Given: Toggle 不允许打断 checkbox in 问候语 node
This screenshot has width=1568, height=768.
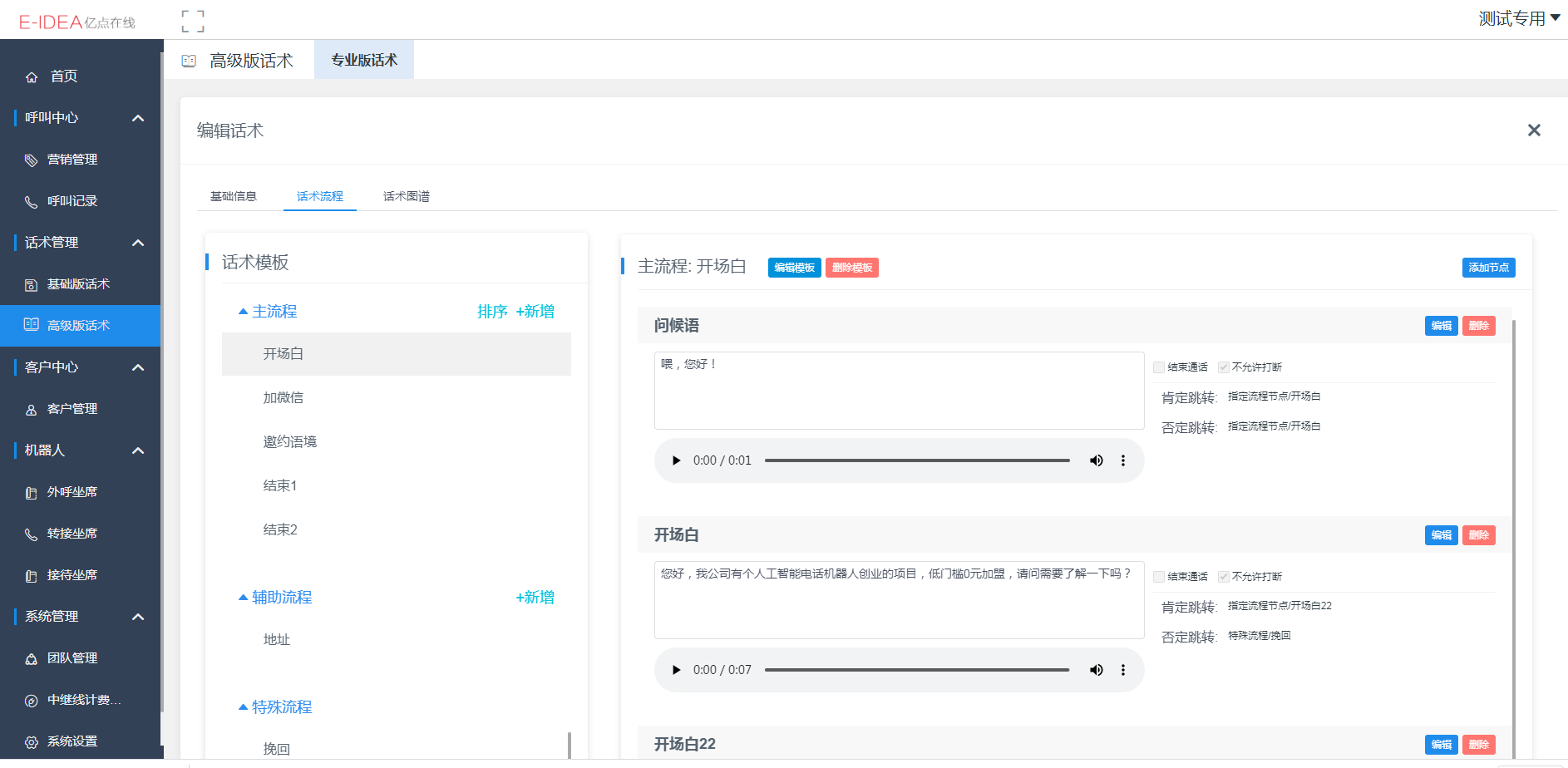Looking at the screenshot, I should pyautogui.click(x=1224, y=367).
